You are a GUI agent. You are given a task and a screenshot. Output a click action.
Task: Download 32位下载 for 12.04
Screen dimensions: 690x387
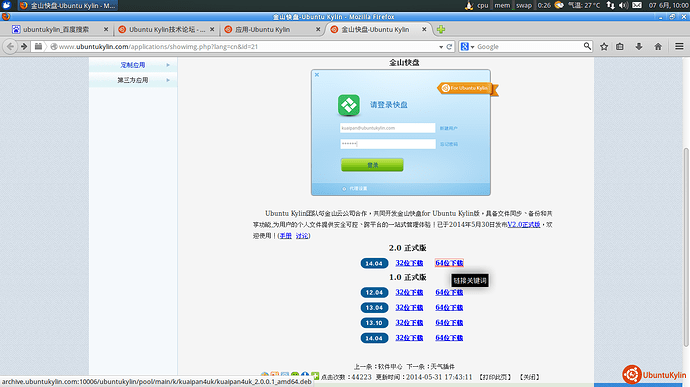[x=409, y=292]
